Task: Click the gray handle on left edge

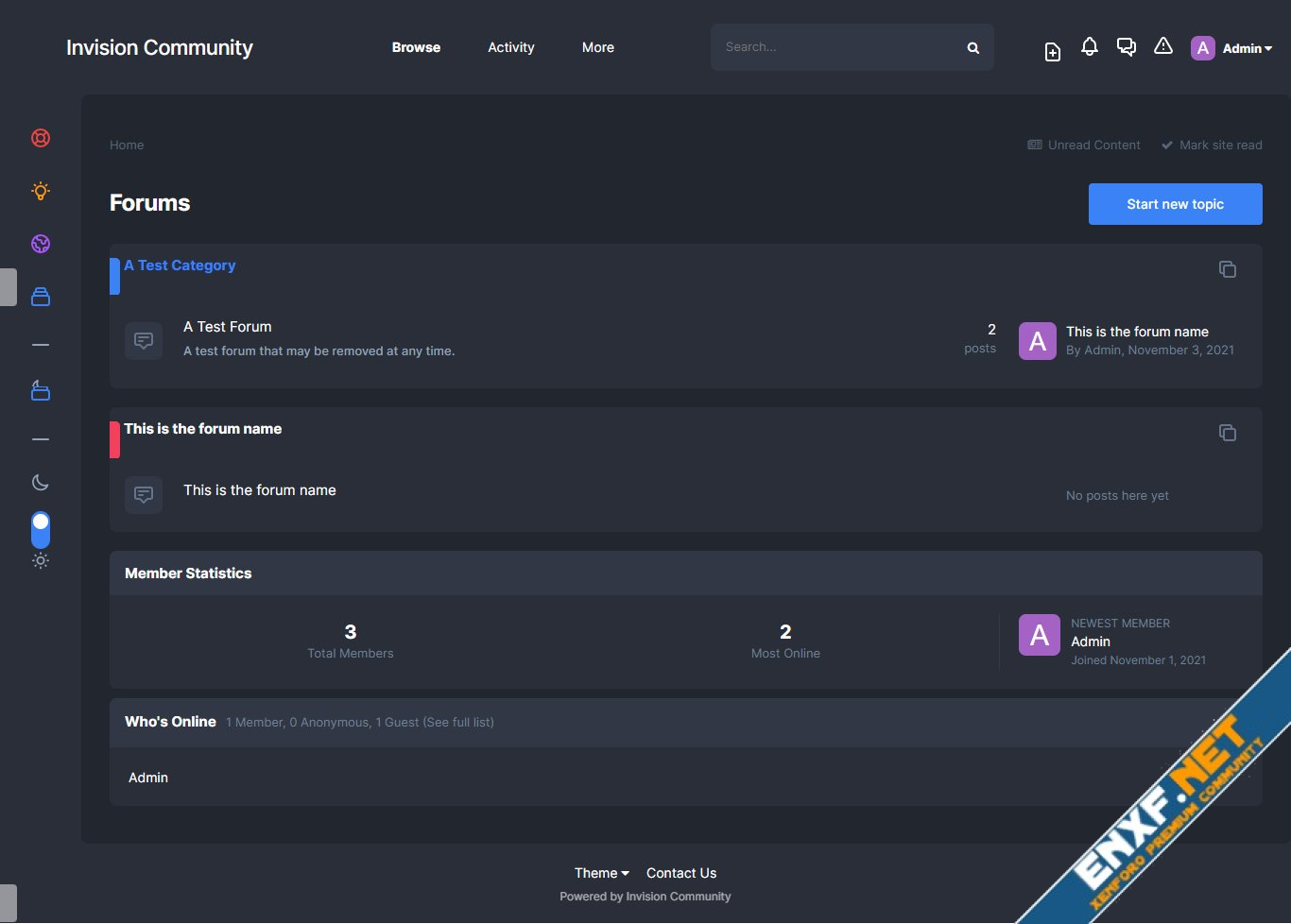Action: pos(9,287)
